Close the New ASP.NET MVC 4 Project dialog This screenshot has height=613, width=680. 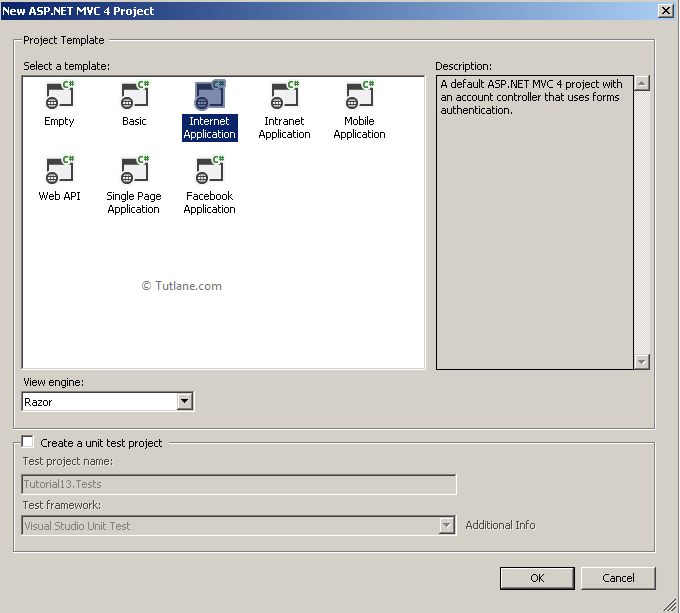point(665,10)
